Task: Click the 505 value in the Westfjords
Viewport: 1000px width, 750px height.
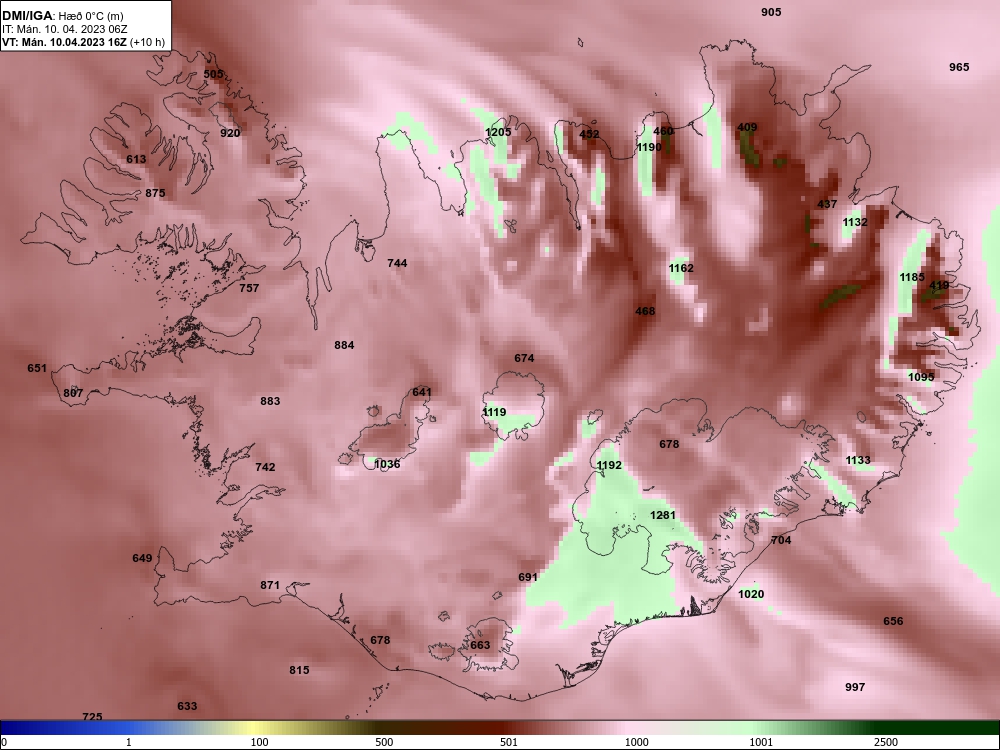Action: [214, 74]
